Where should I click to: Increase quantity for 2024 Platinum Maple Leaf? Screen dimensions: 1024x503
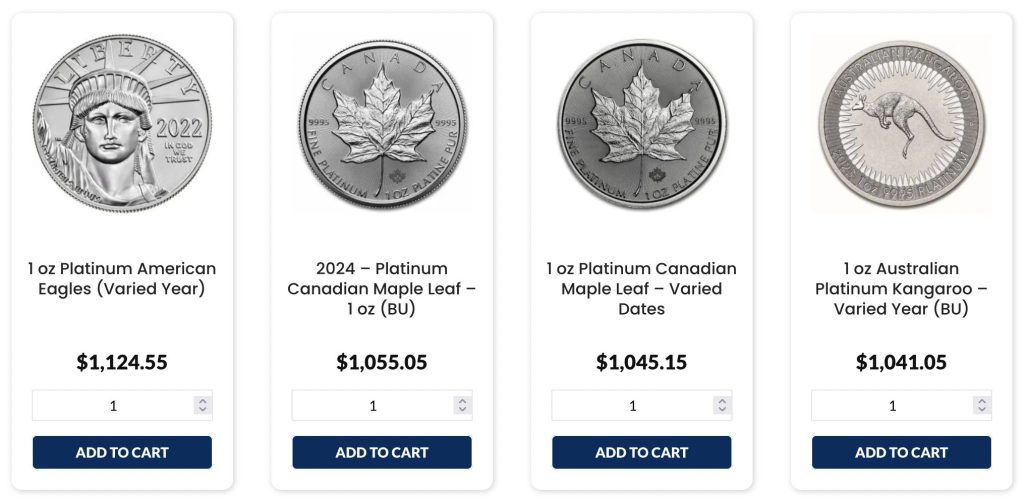coord(462,401)
